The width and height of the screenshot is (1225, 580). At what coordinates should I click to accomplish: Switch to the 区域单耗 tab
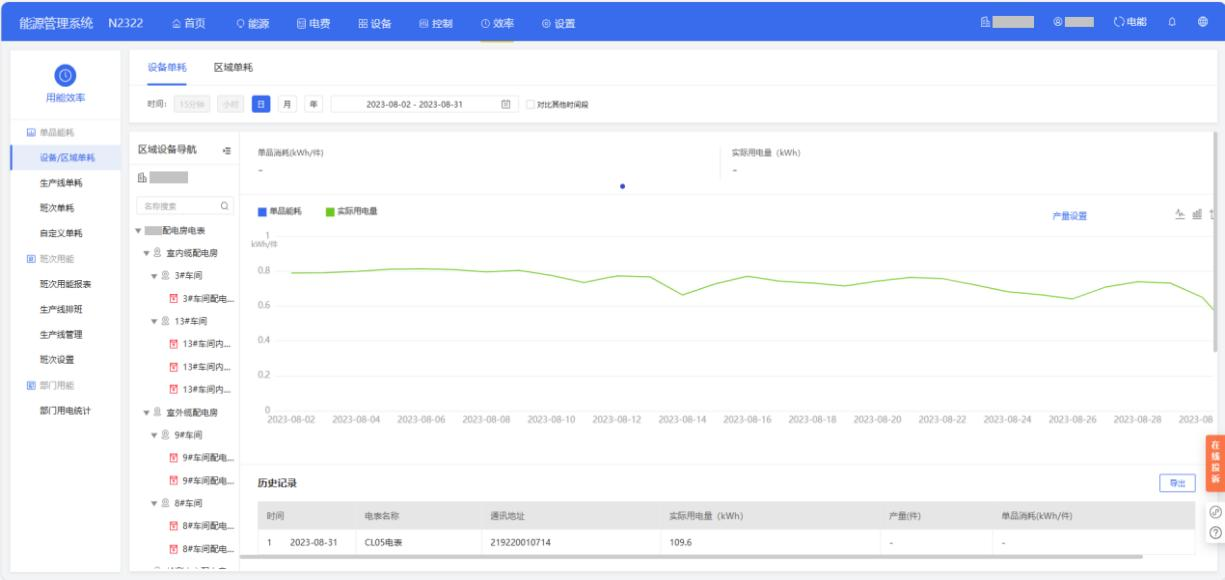tap(233, 67)
